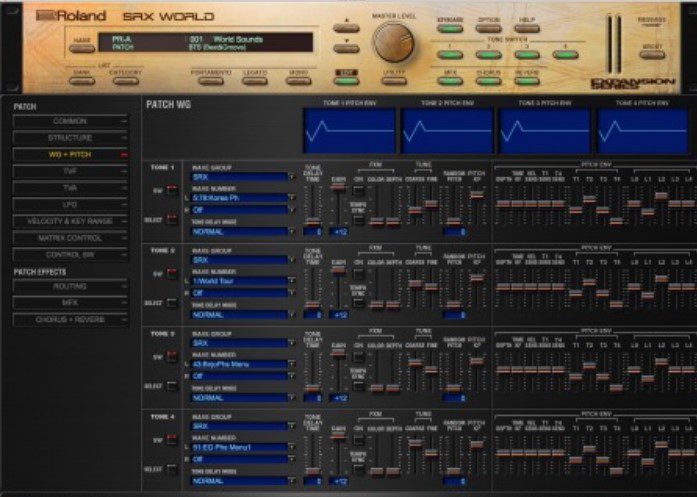Enable Tone 3 Select button

point(172,386)
